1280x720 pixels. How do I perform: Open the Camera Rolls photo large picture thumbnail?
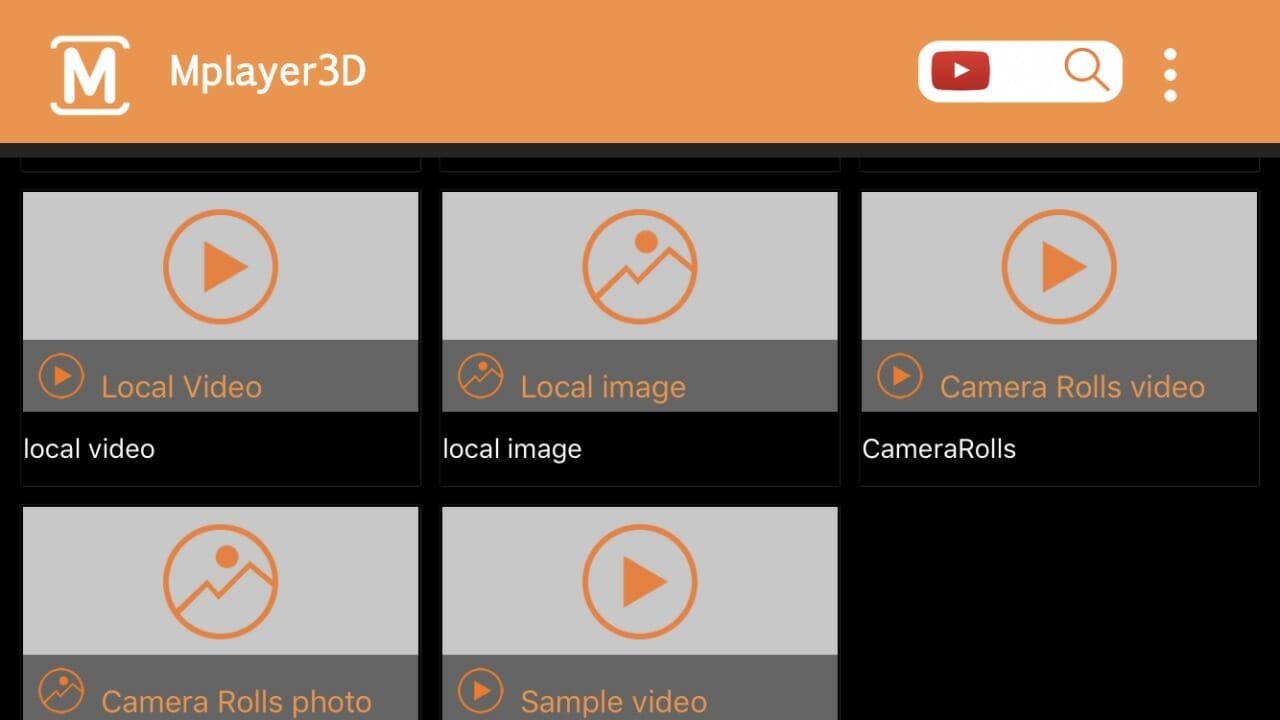click(220, 581)
